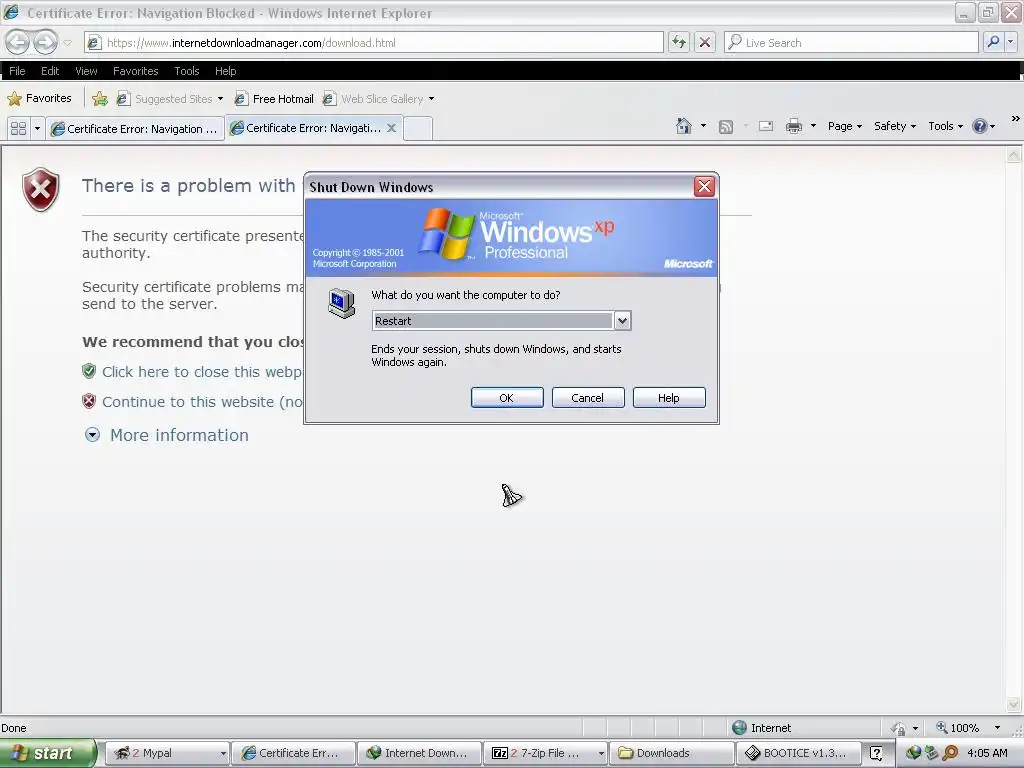The height and width of the screenshot is (768, 1024).
Task: Open the Restart action combo box
Action: tap(502, 321)
